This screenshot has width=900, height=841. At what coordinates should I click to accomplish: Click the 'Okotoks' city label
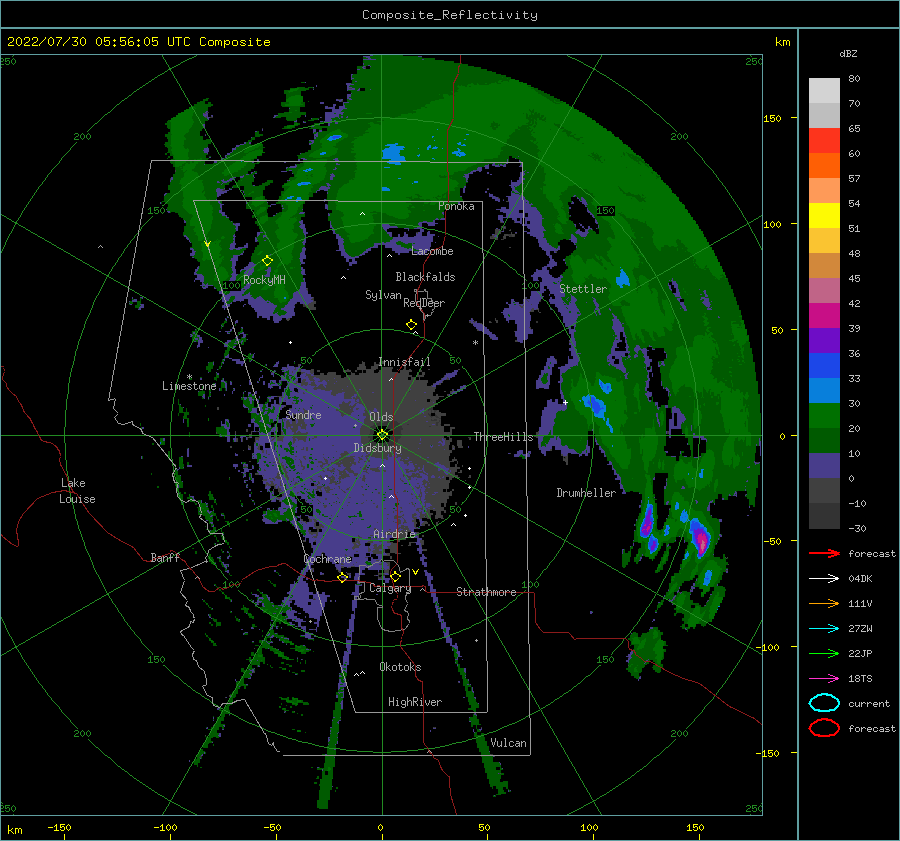[400, 667]
